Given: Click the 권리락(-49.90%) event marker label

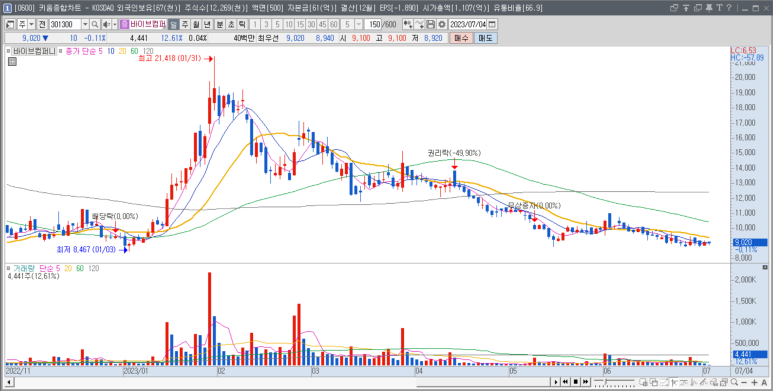Looking at the screenshot, I should tap(454, 153).
